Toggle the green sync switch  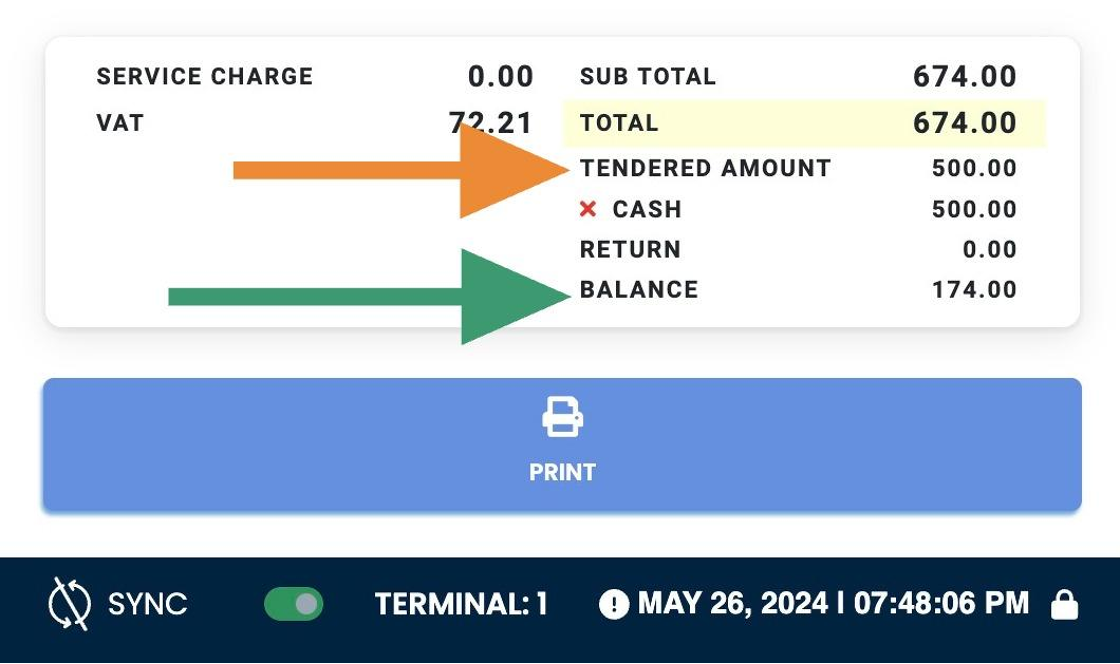pos(294,604)
